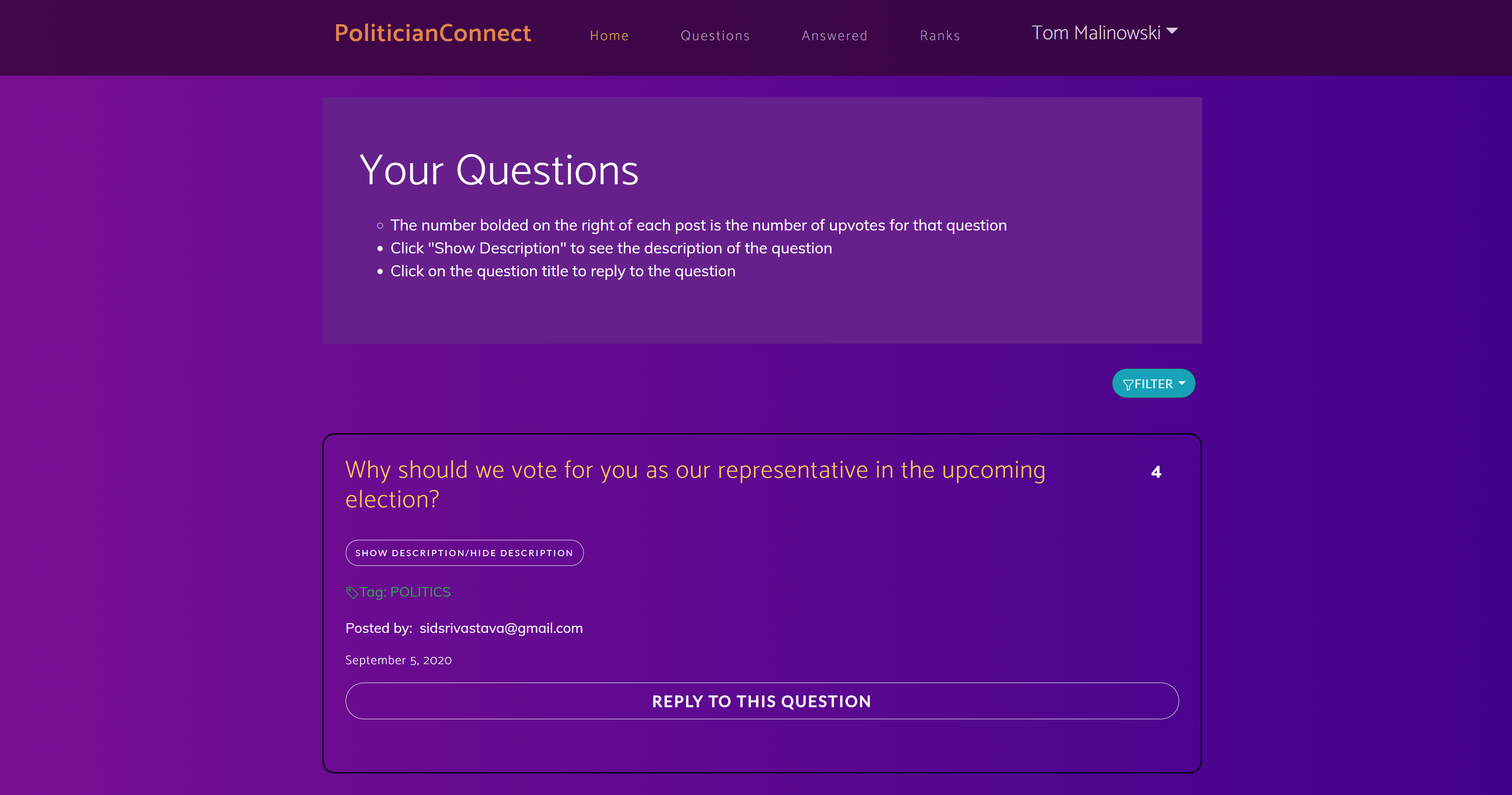Click the September 5, 2020 date
The height and width of the screenshot is (795, 1512).
pyautogui.click(x=399, y=660)
